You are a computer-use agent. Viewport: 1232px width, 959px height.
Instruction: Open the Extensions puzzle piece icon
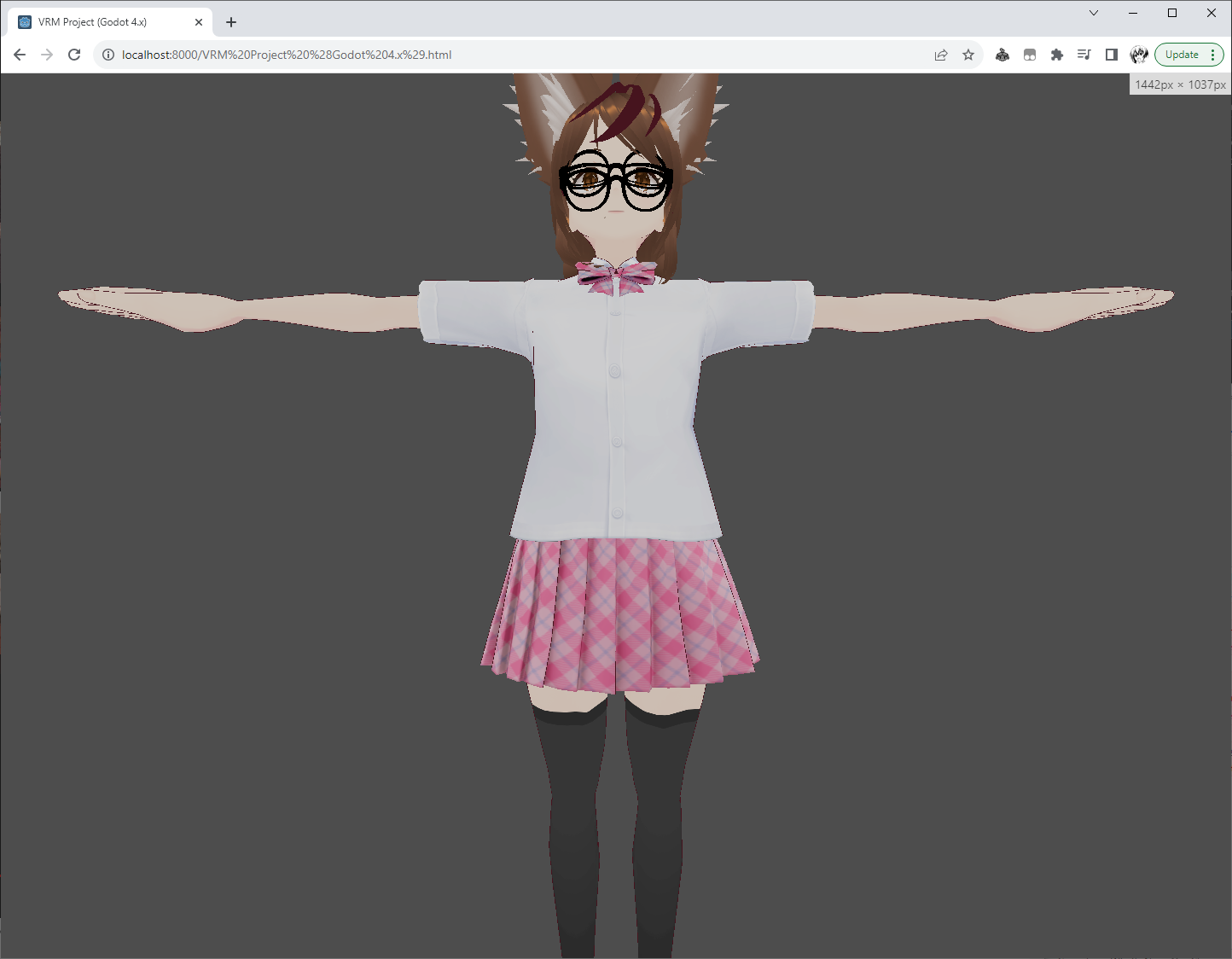point(1057,54)
